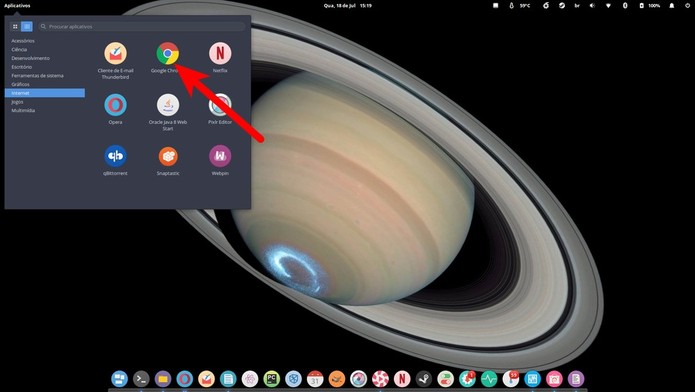Open the session power indicator
The width and height of the screenshot is (695, 392).
pos(687,6)
